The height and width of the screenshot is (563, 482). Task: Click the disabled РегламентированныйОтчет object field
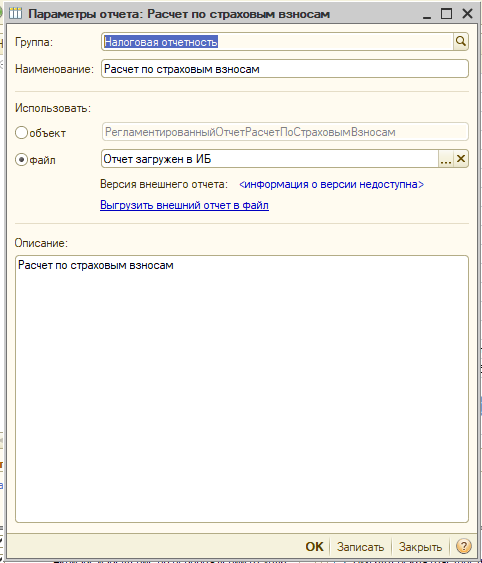click(285, 132)
